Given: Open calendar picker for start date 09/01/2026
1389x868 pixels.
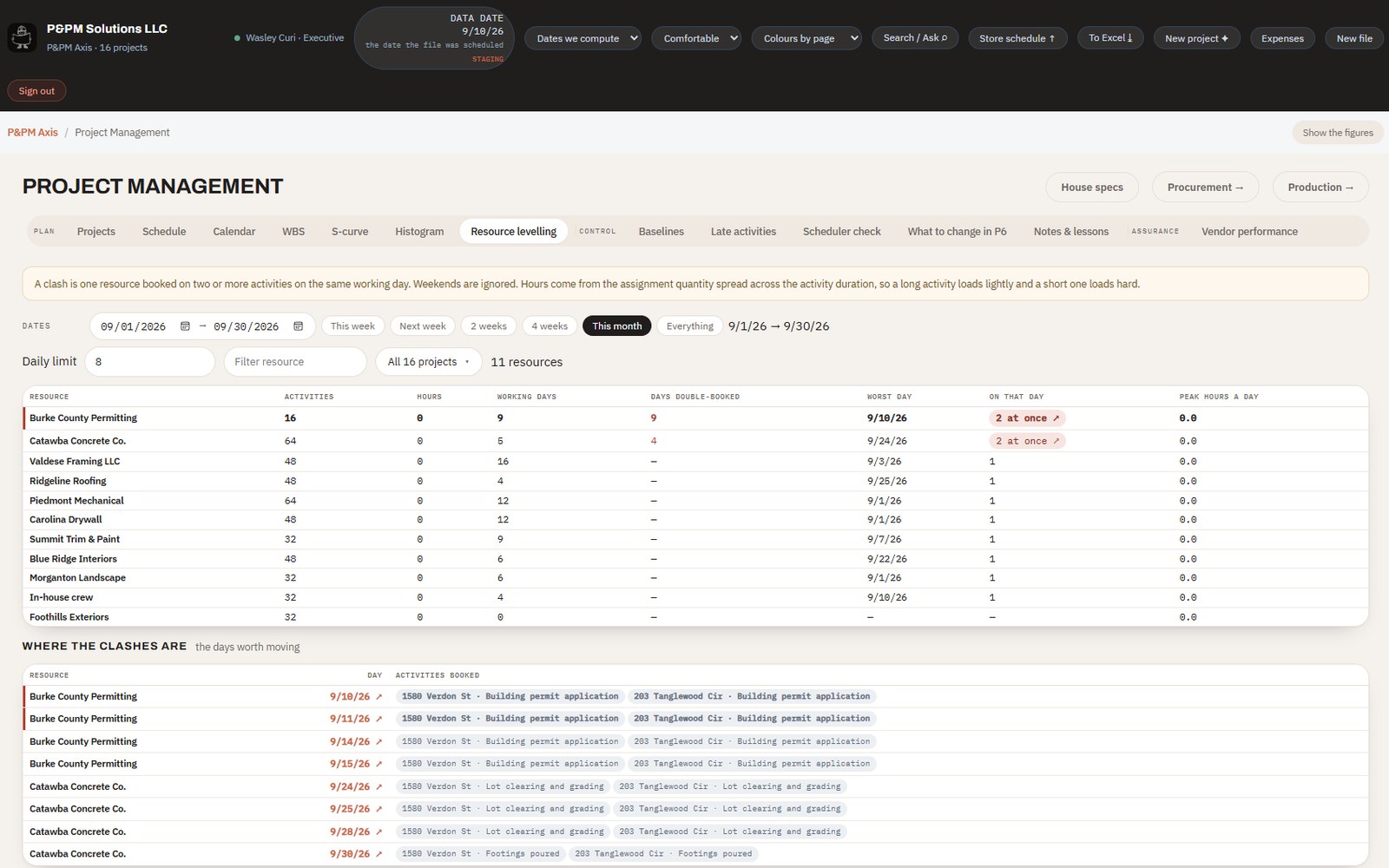Looking at the screenshot, I should click(x=185, y=326).
